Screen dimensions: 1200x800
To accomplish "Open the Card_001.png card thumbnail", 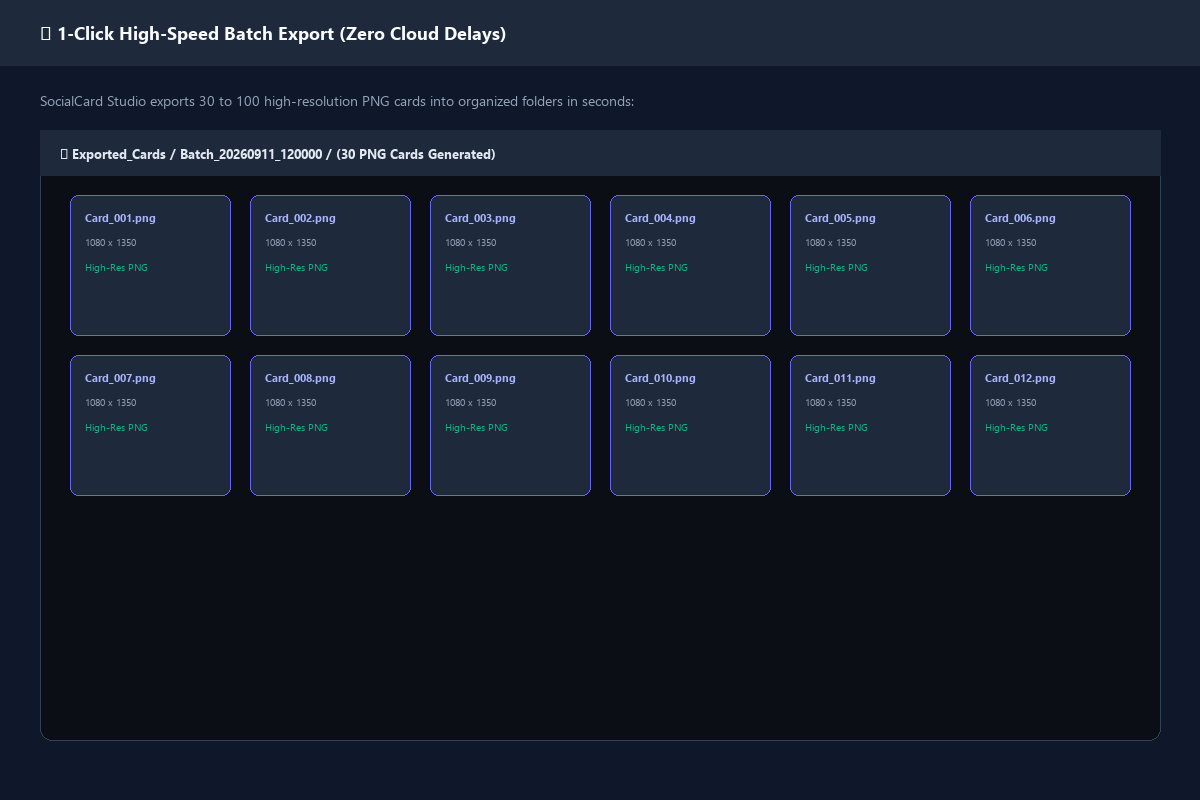I will (x=150, y=265).
